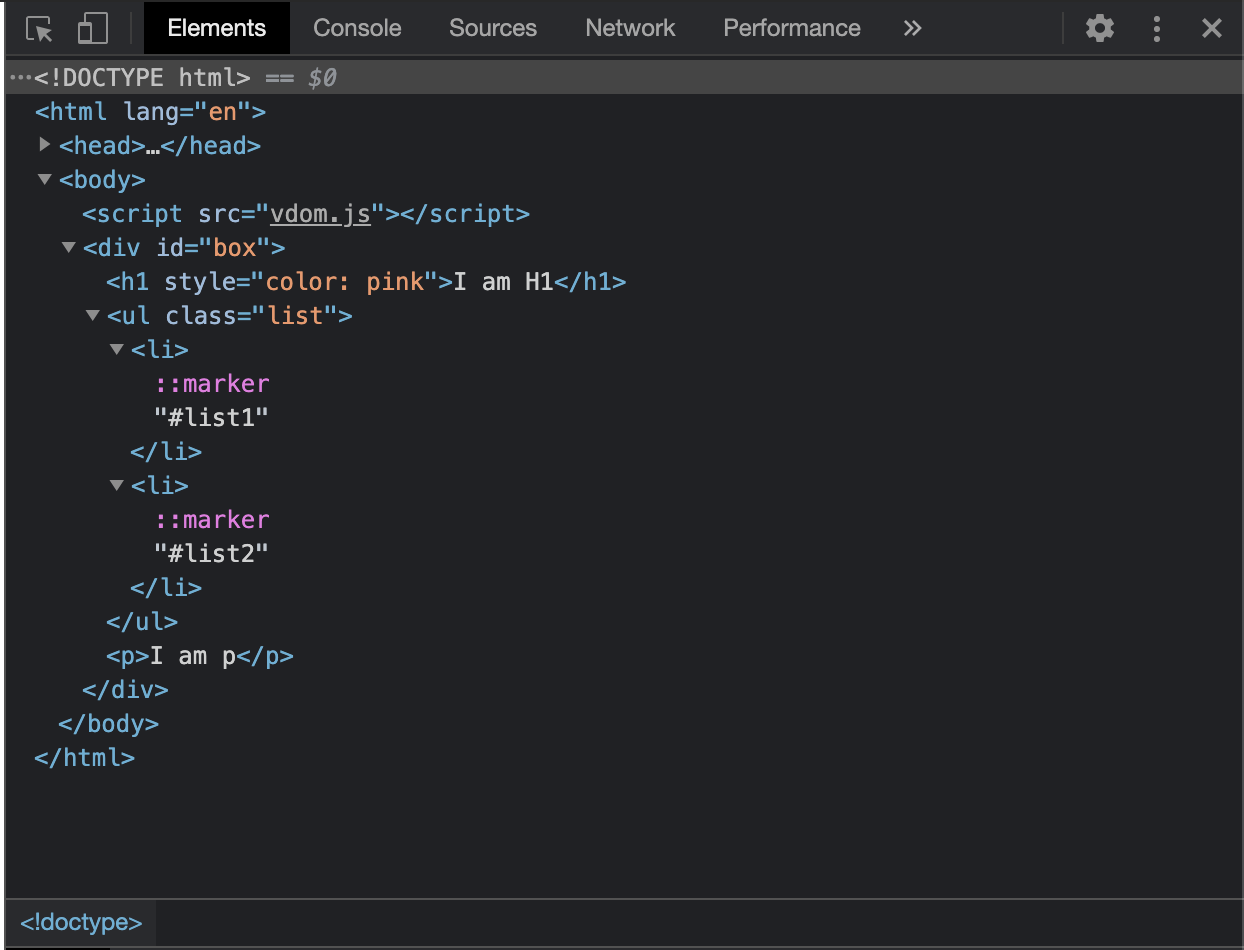This screenshot has height=950, width=1244.
Task: Switch to the Console tab
Action: tap(357, 28)
